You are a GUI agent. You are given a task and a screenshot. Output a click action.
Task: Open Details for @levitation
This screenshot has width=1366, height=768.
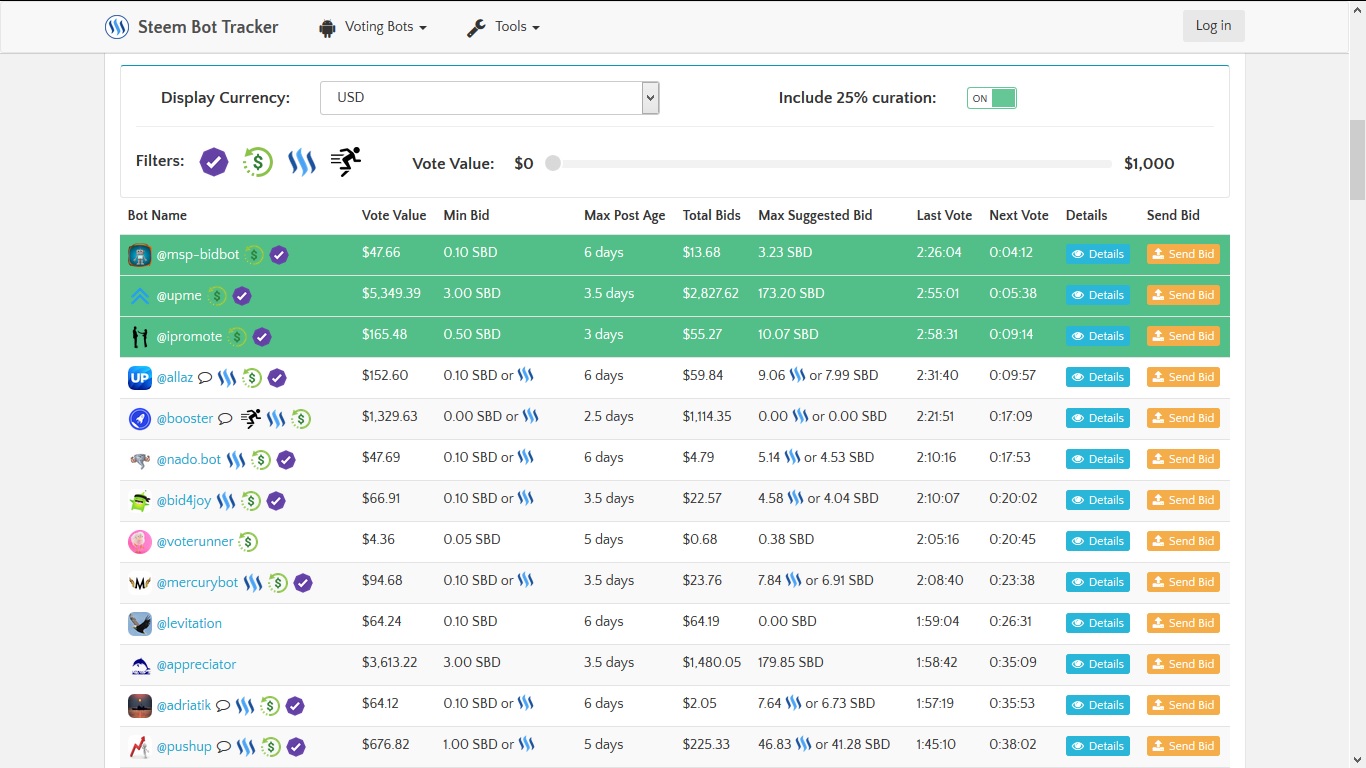(x=1098, y=623)
